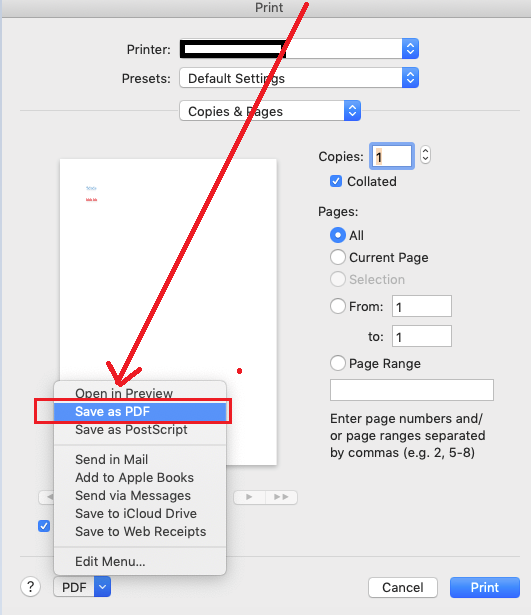531x615 pixels.
Task: Choose the Page Range radio option
Action: [x=338, y=363]
